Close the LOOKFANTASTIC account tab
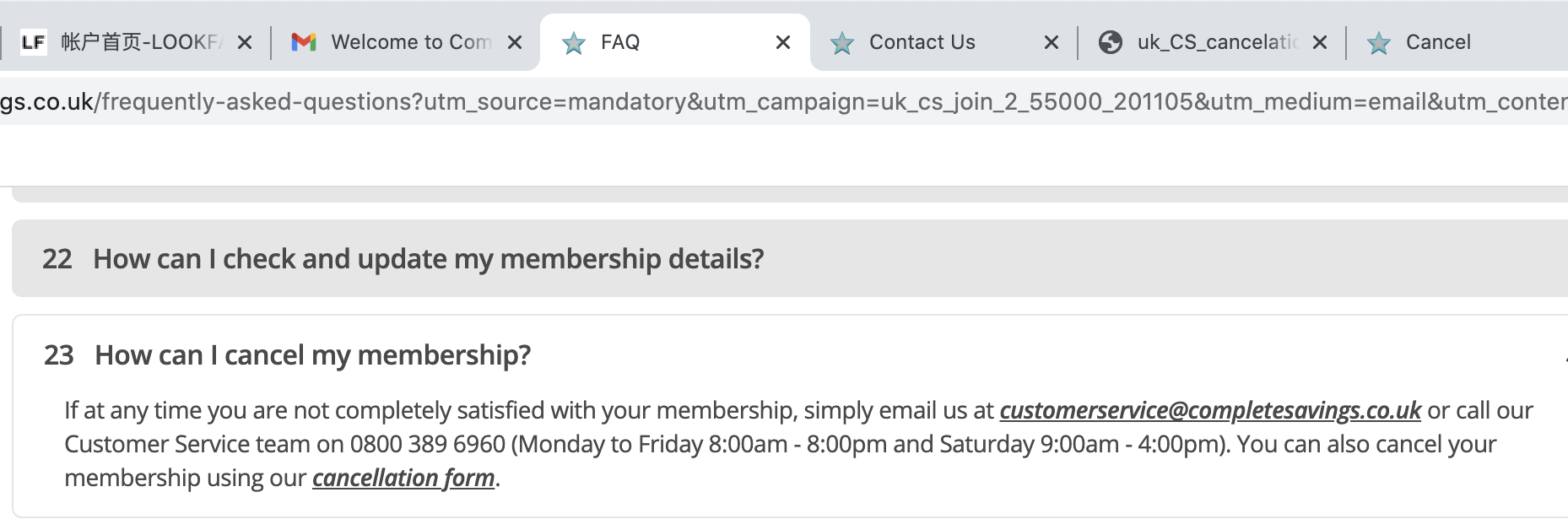Viewport: 1568px width, 530px height. tap(245, 42)
